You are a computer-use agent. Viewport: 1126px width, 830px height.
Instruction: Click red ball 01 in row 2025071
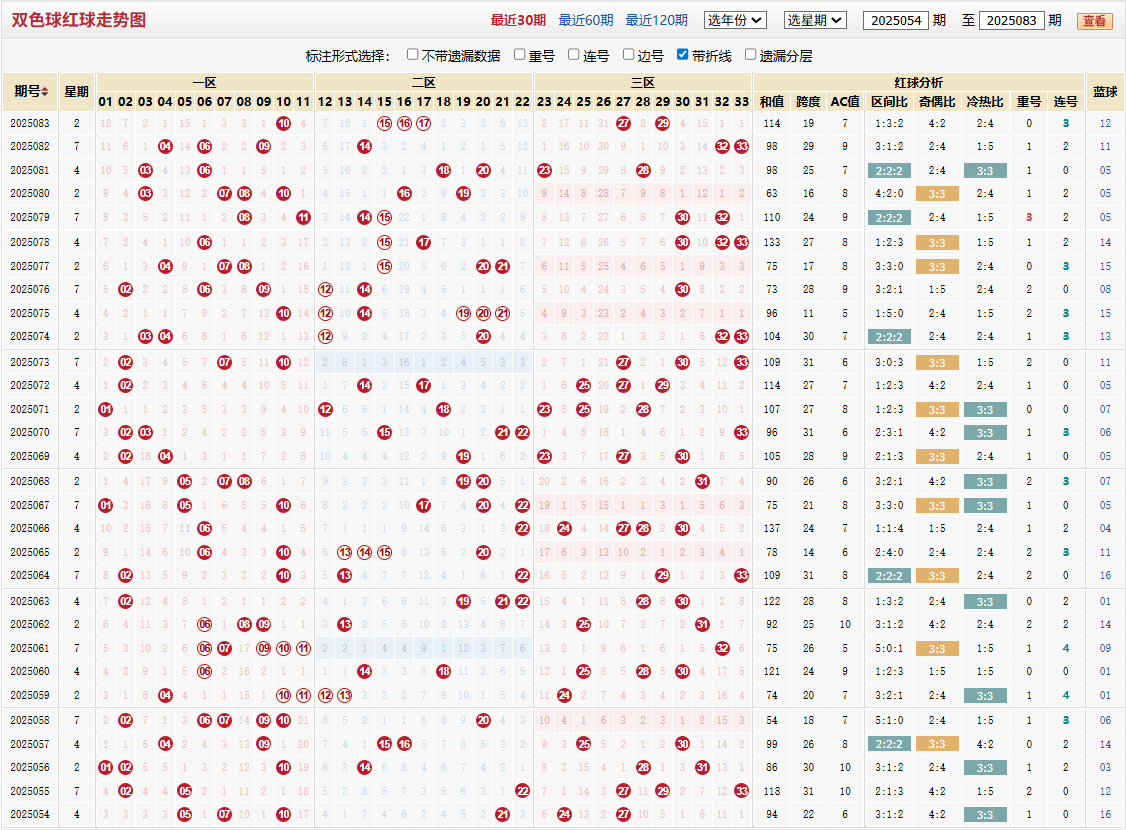click(106, 409)
